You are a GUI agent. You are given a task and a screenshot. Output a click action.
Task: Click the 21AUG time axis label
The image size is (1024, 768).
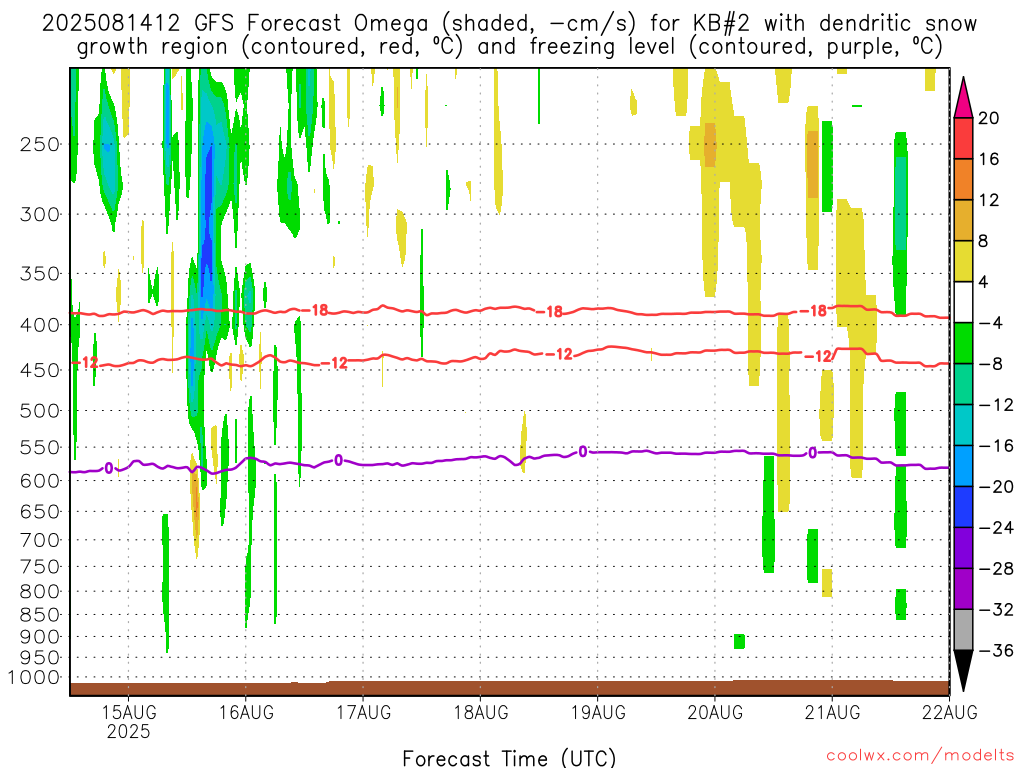coord(832,712)
